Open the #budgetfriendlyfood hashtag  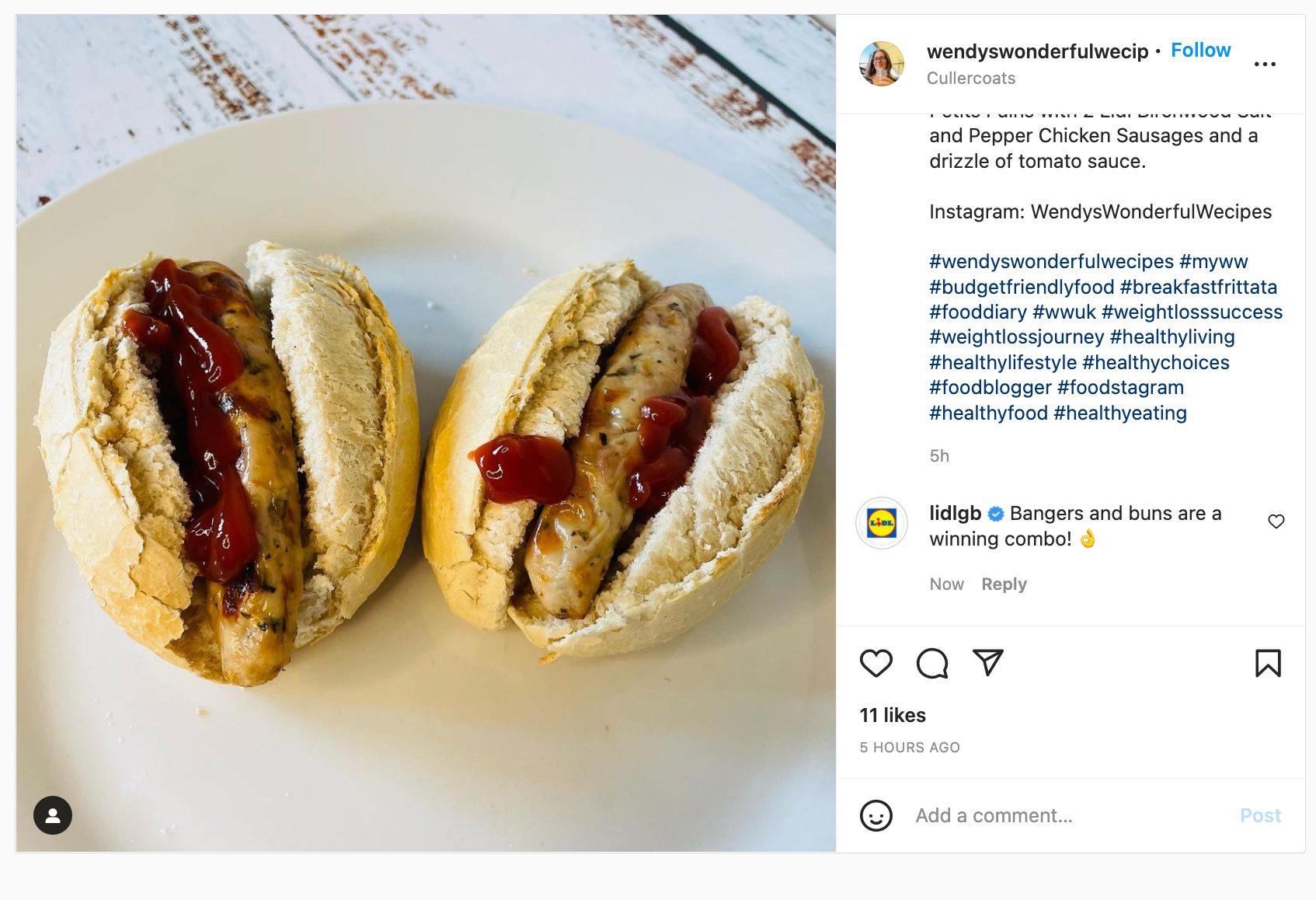pos(1022,287)
